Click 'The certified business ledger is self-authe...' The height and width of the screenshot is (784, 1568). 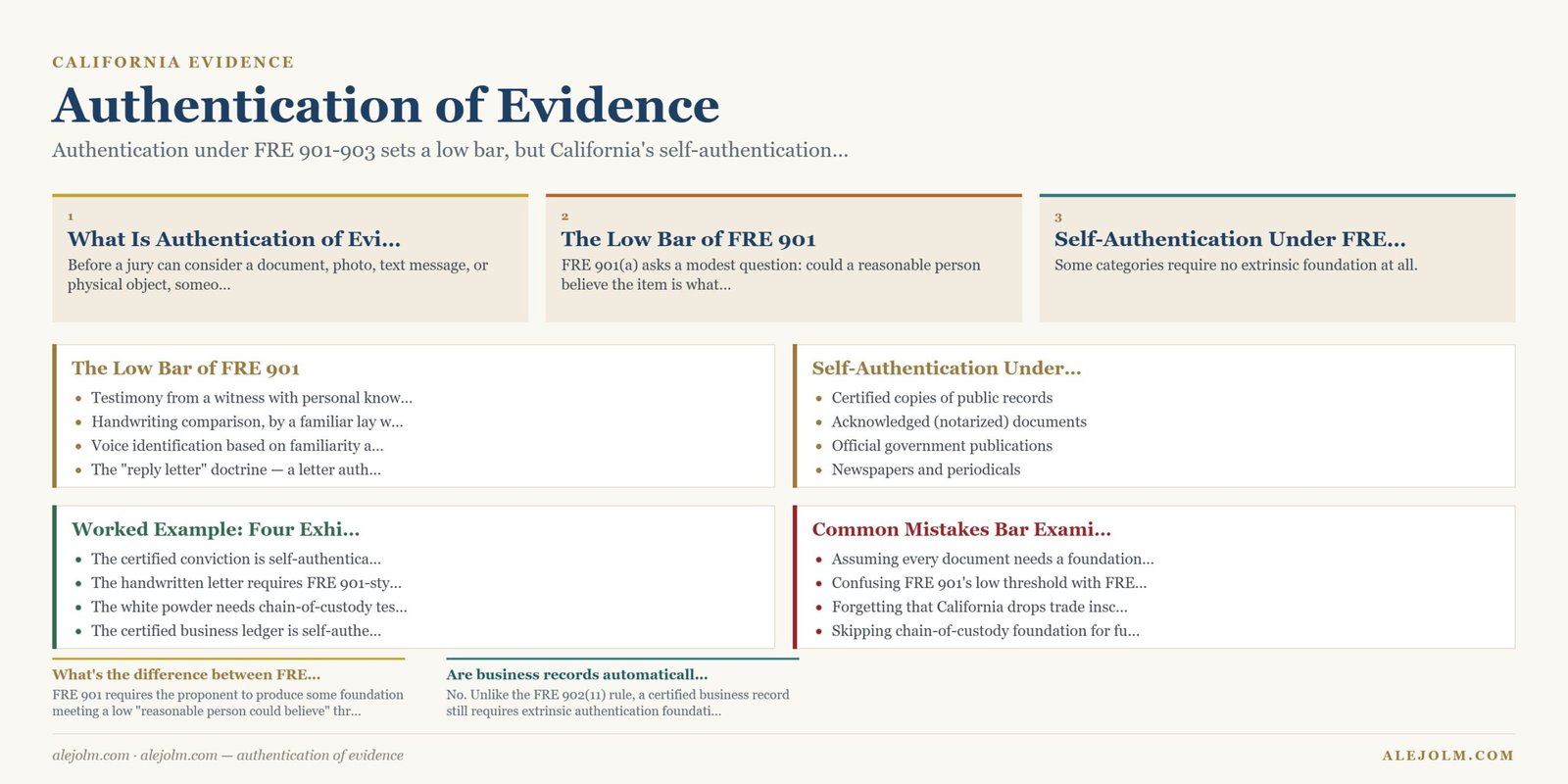[x=236, y=631]
